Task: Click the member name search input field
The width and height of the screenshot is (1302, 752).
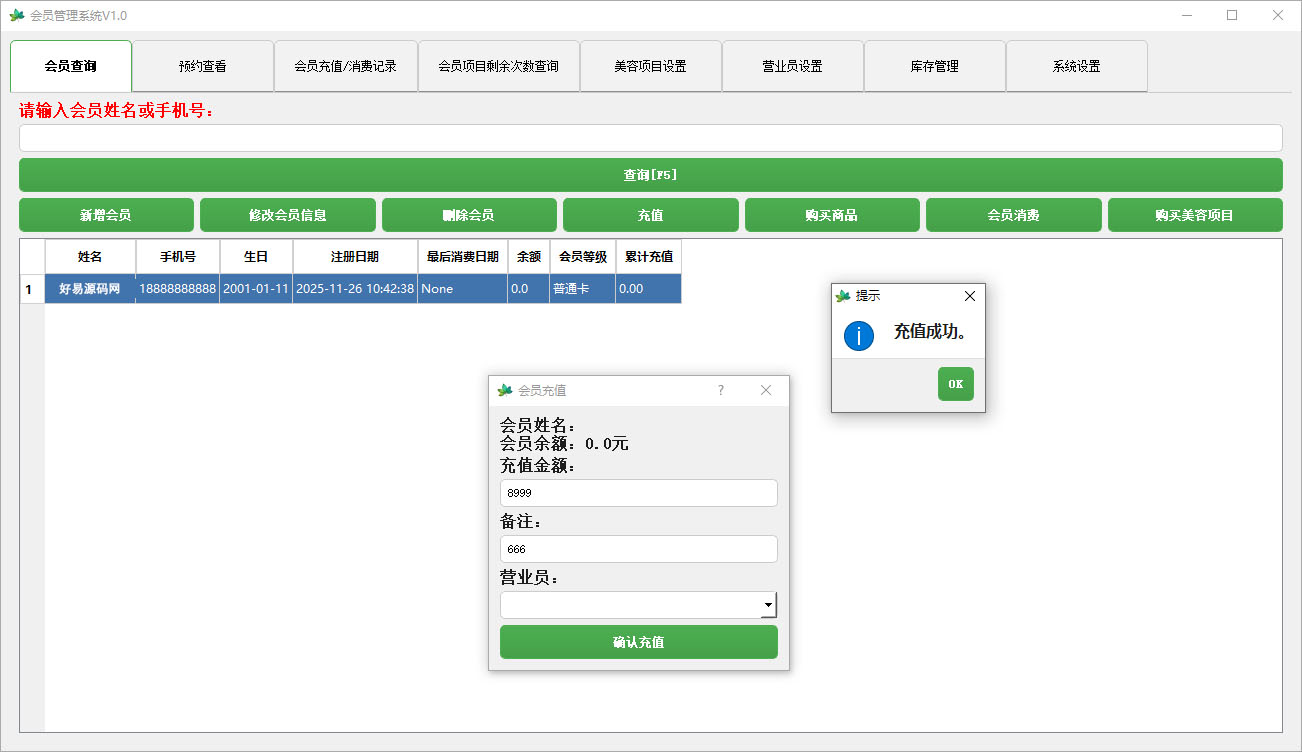Action: click(650, 137)
